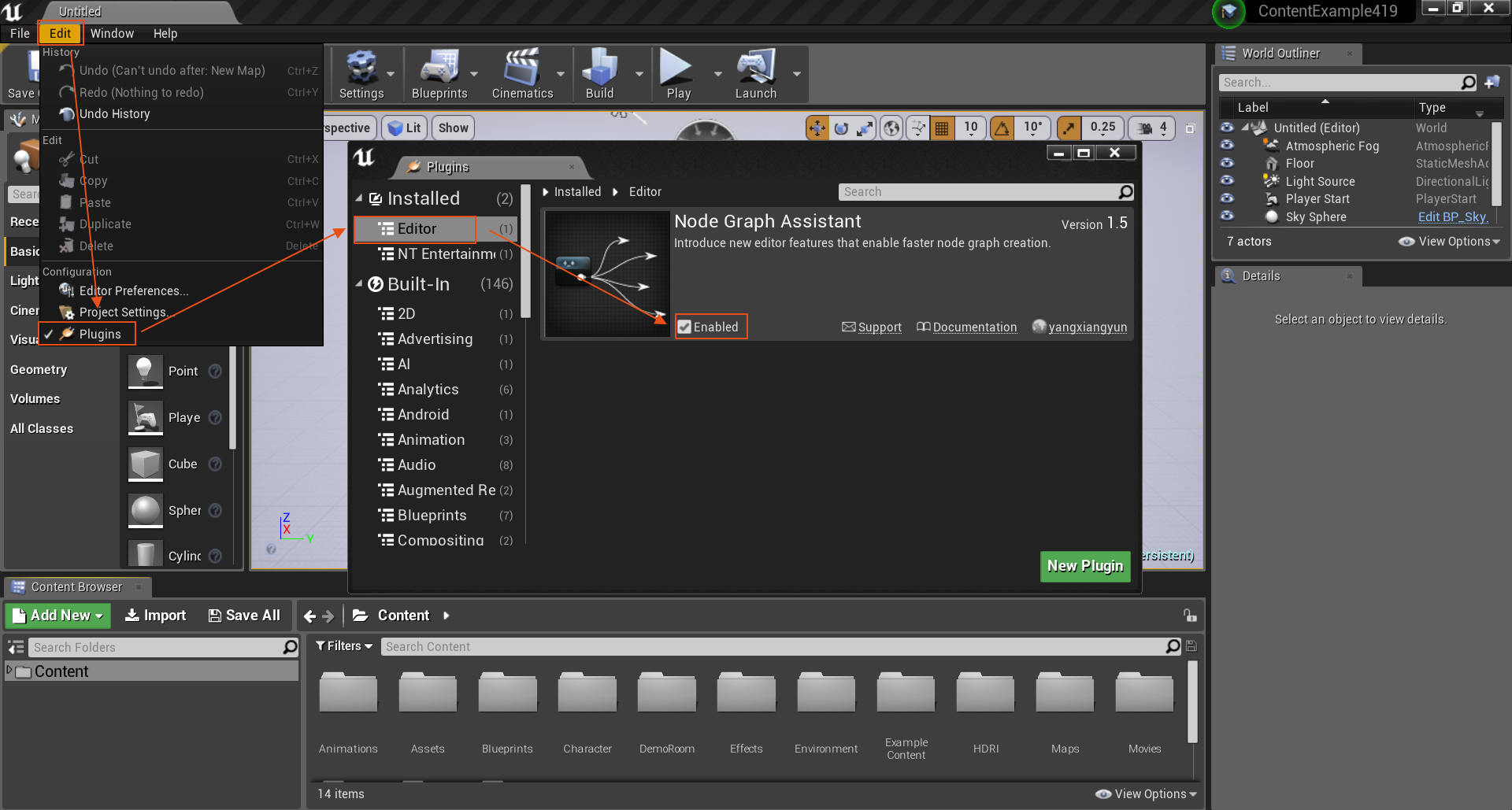The width and height of the screenshot is (1512, 810).
Task: Expand the Content folder tree node
Action: tap(9, 671)
